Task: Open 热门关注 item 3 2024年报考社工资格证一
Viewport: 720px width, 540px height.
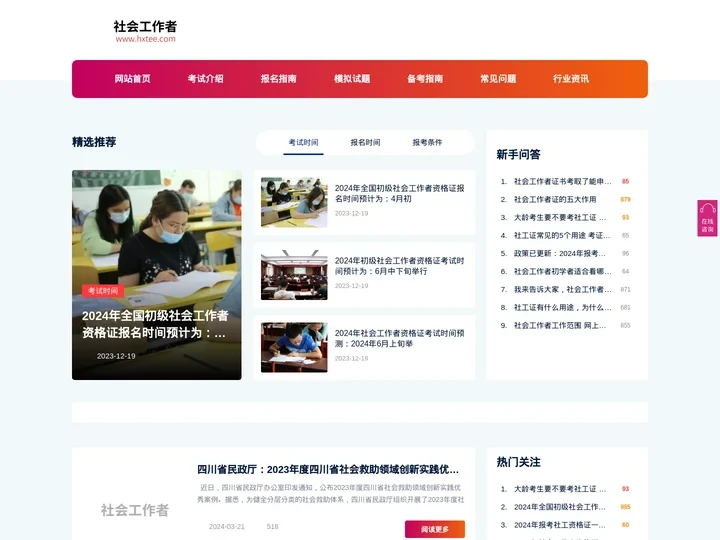Action: click(x=560, y=524)
